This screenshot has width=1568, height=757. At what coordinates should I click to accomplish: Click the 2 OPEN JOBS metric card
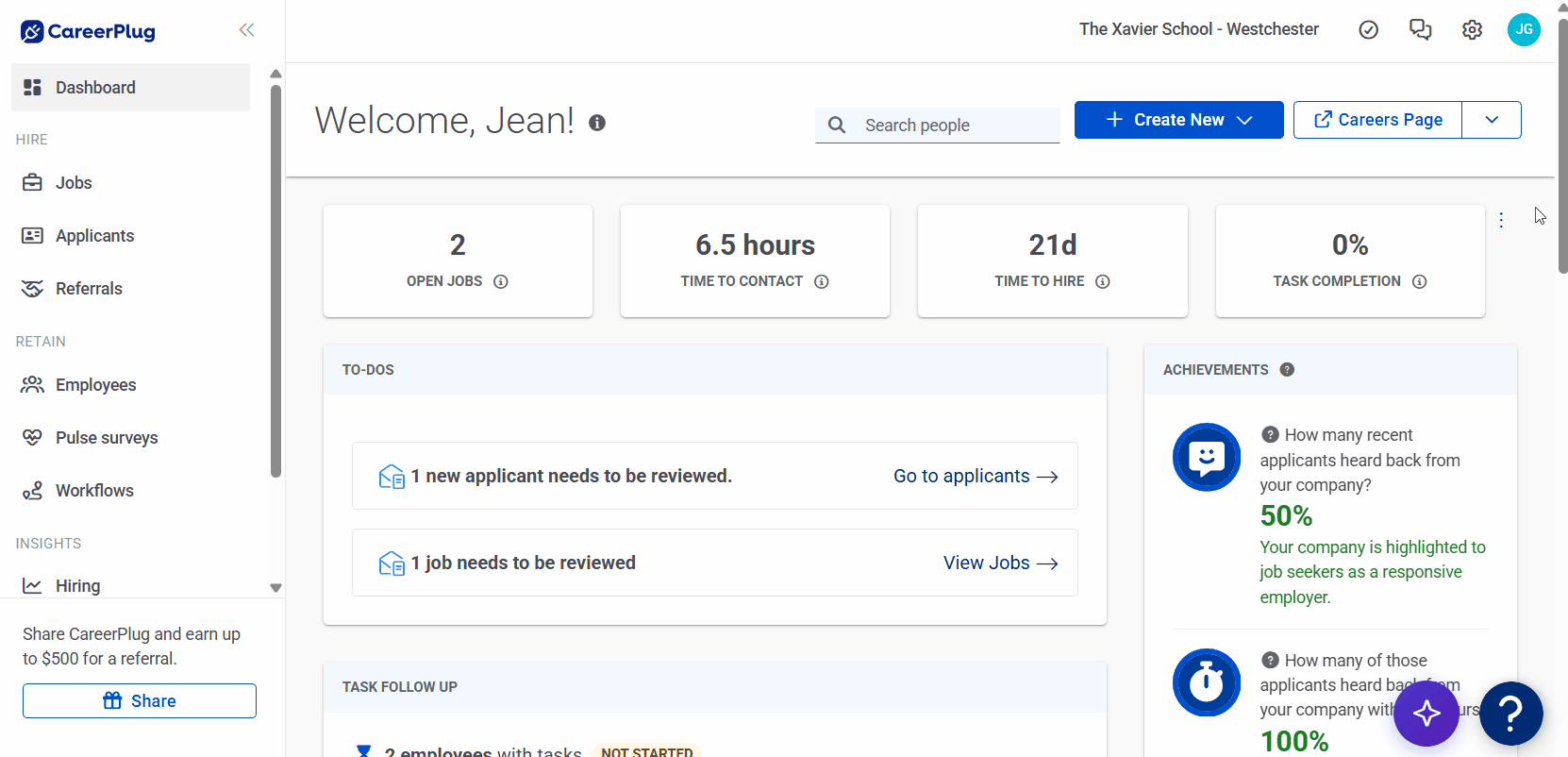(x=458, y=261)
